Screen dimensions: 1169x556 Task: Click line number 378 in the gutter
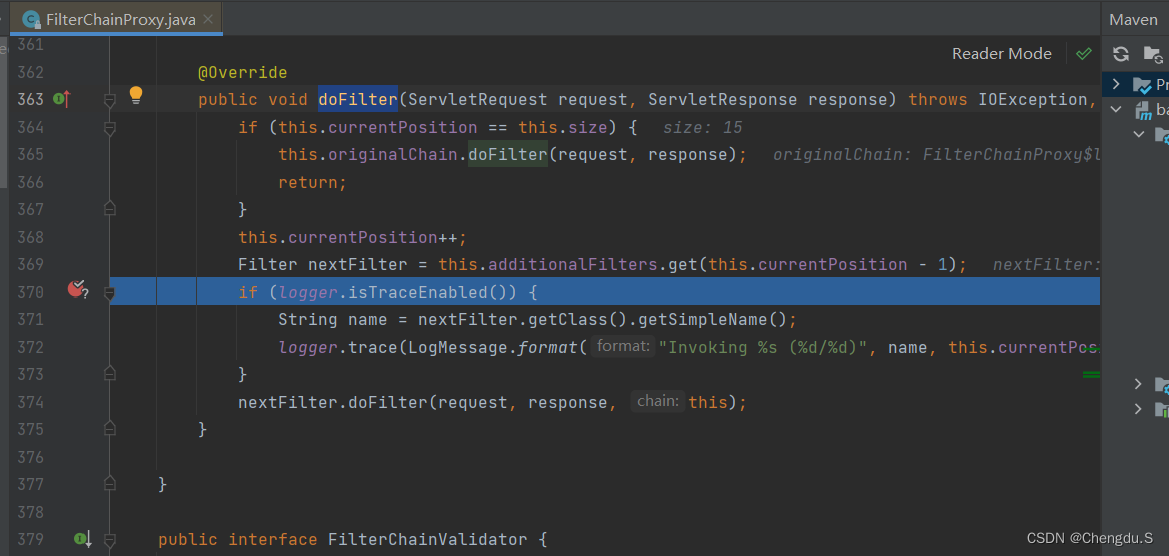click(31, 512)
